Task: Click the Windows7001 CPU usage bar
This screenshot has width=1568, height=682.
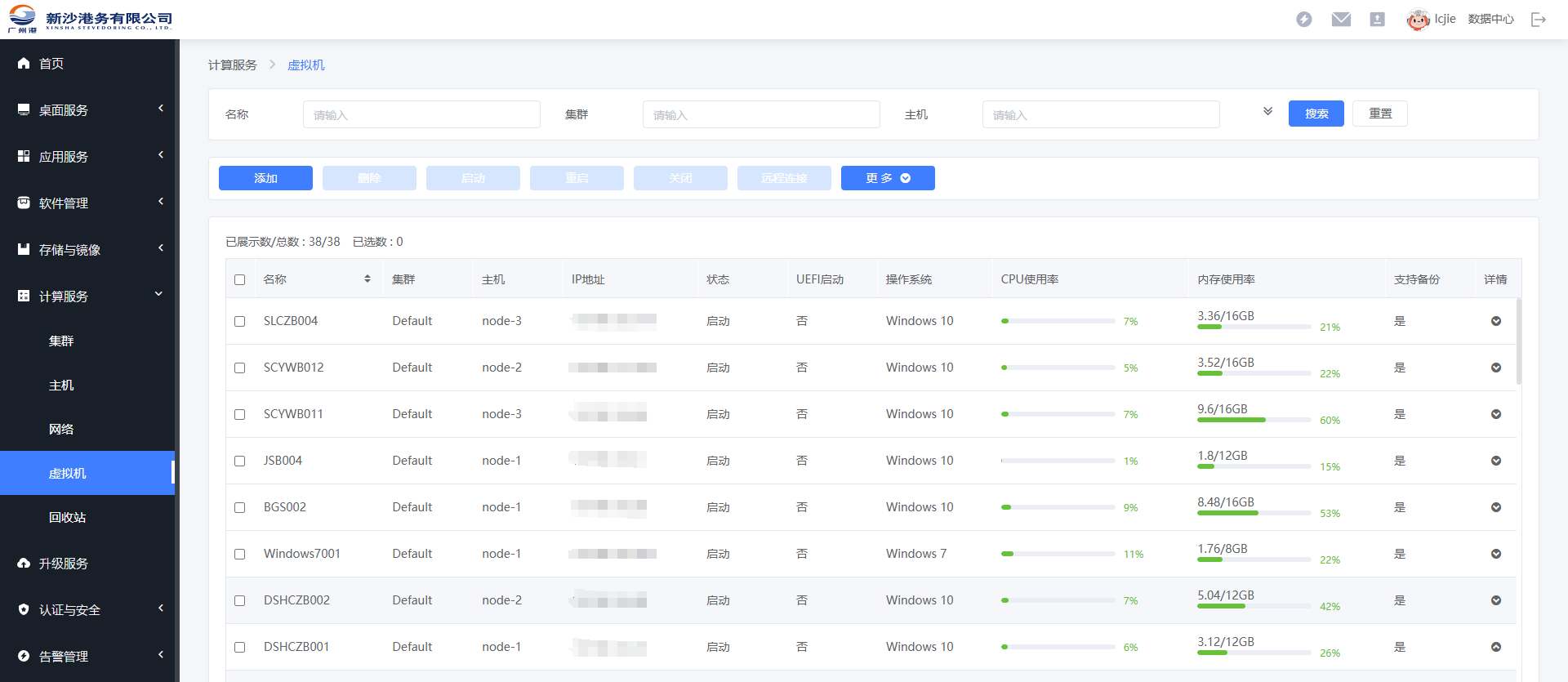Action: click(1058, 554)
